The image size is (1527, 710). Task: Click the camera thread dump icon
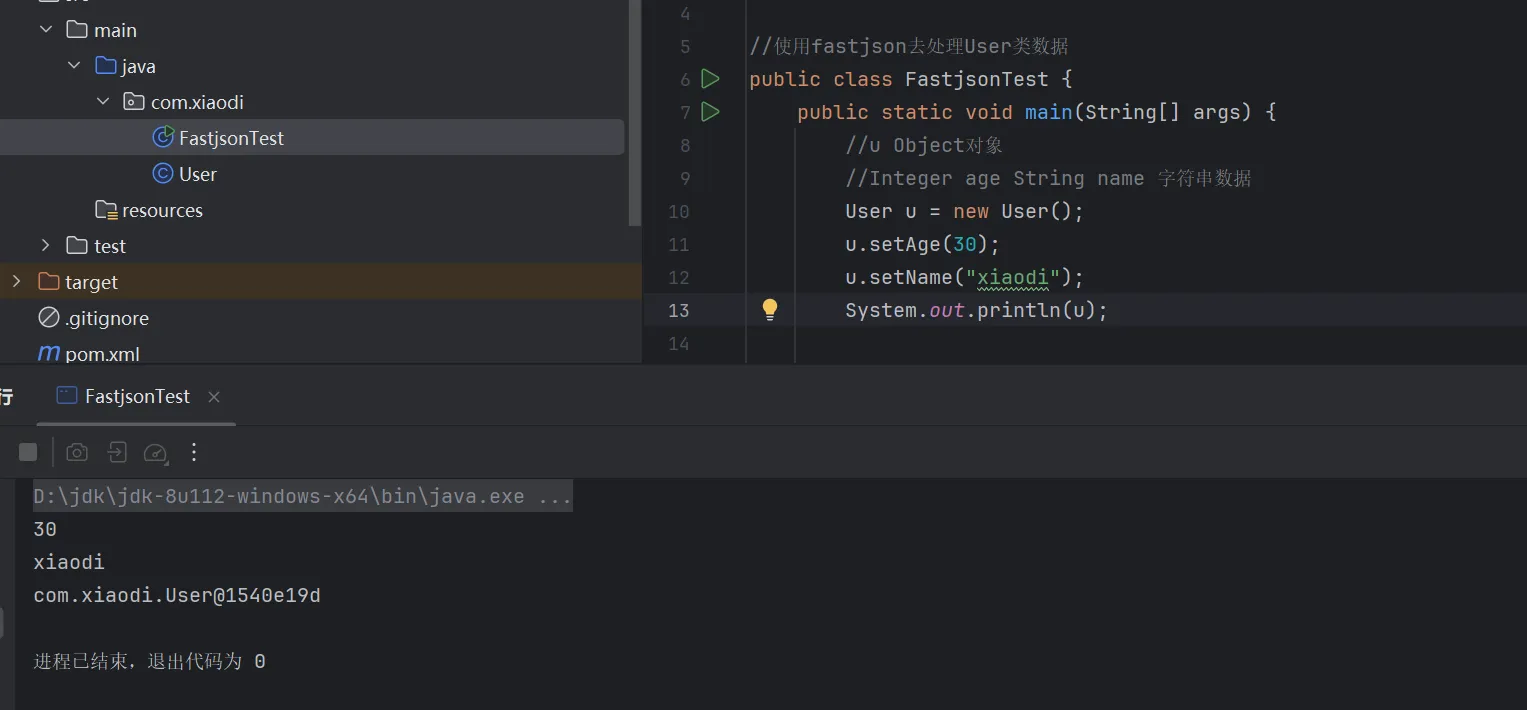pos(77,452)
